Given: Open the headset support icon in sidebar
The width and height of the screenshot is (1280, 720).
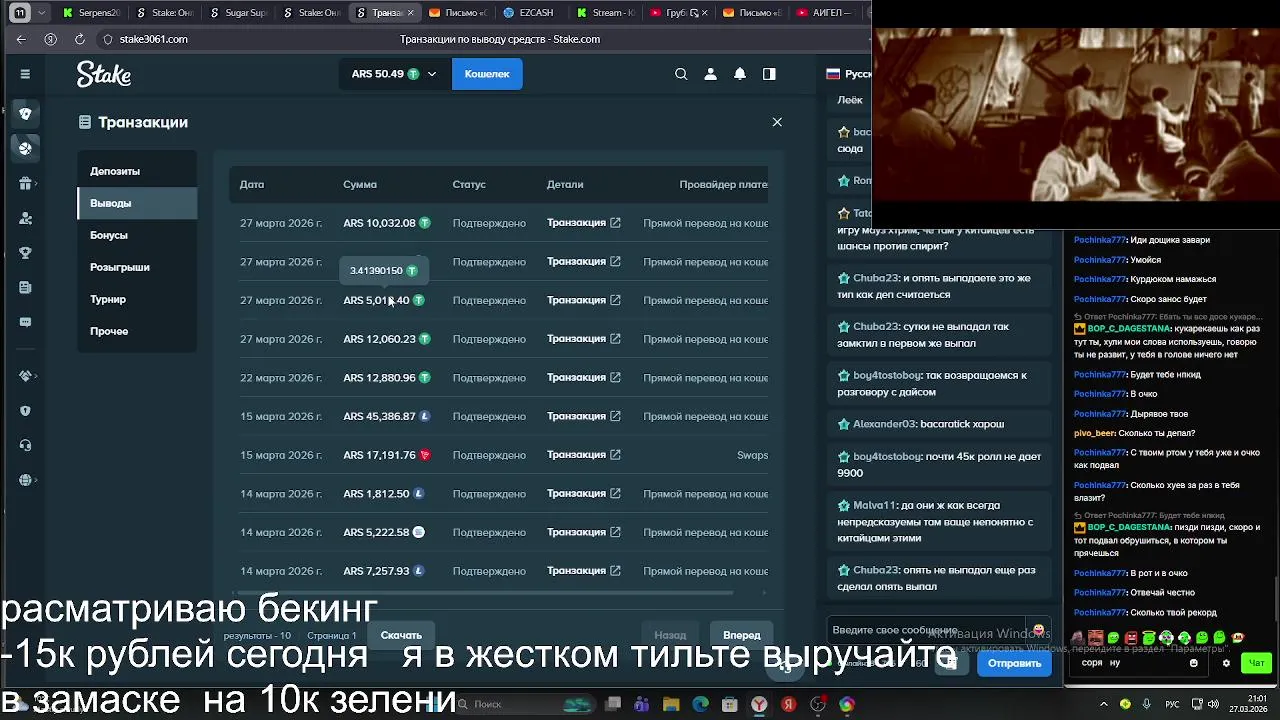Looking at the screenshot, I should (25, 446).
